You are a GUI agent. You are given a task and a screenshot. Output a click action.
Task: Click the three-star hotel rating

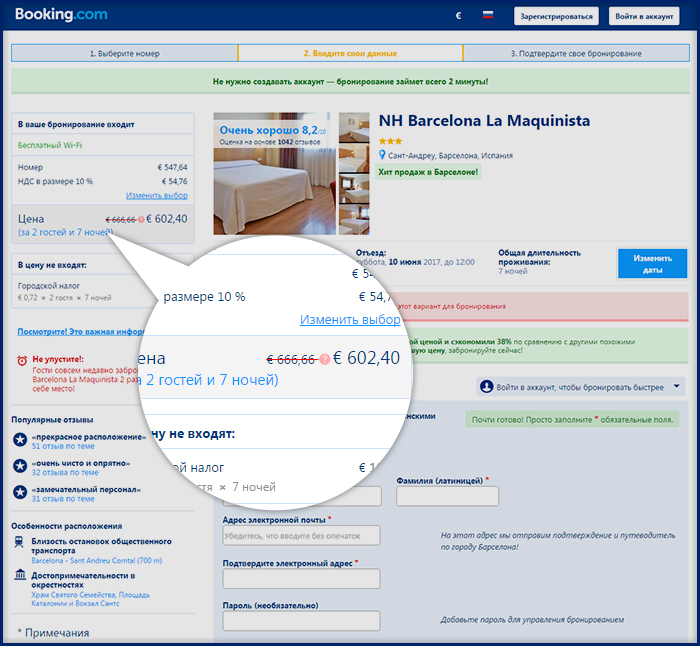(390, 141)
